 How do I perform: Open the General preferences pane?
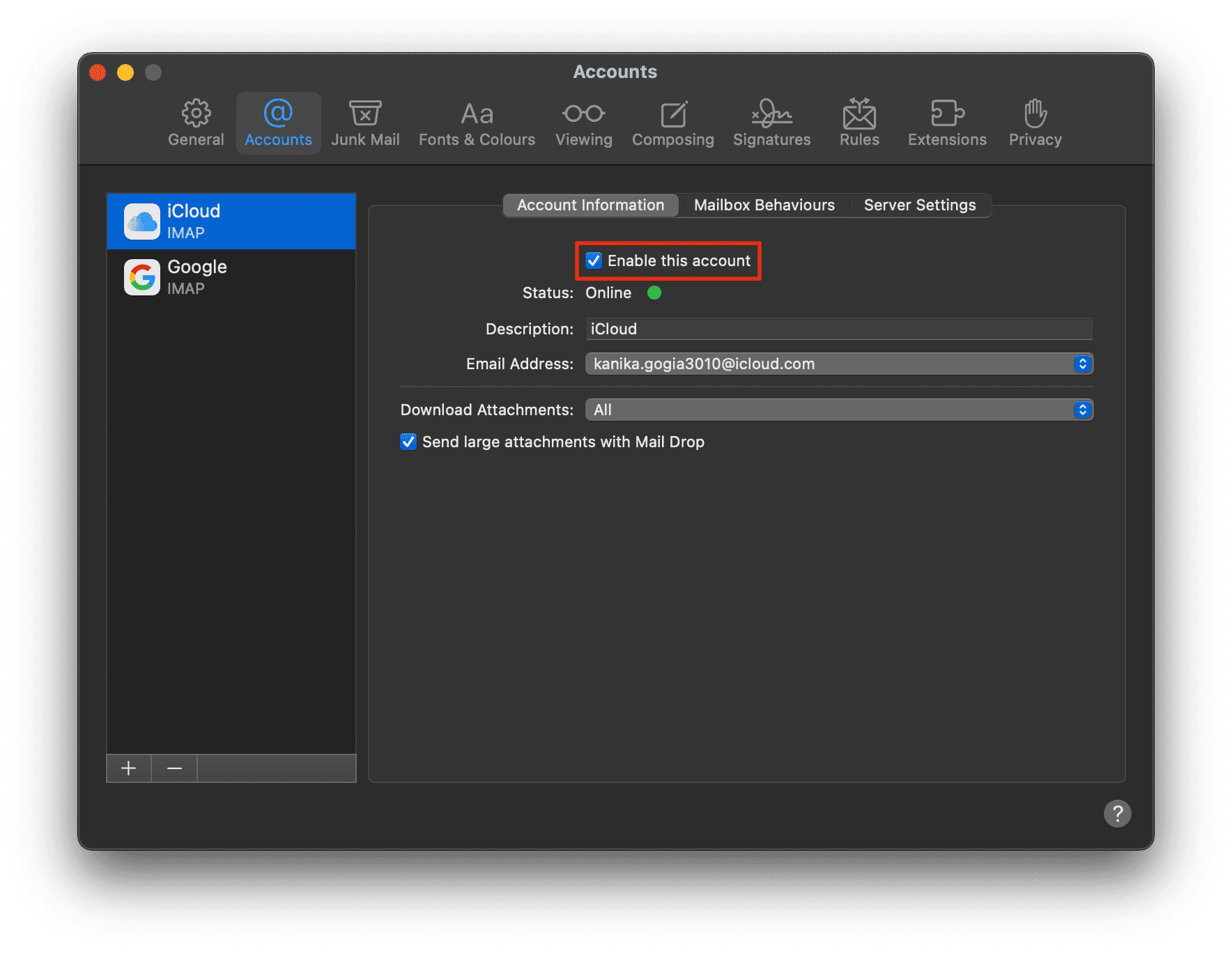click(x=196, y=123)
